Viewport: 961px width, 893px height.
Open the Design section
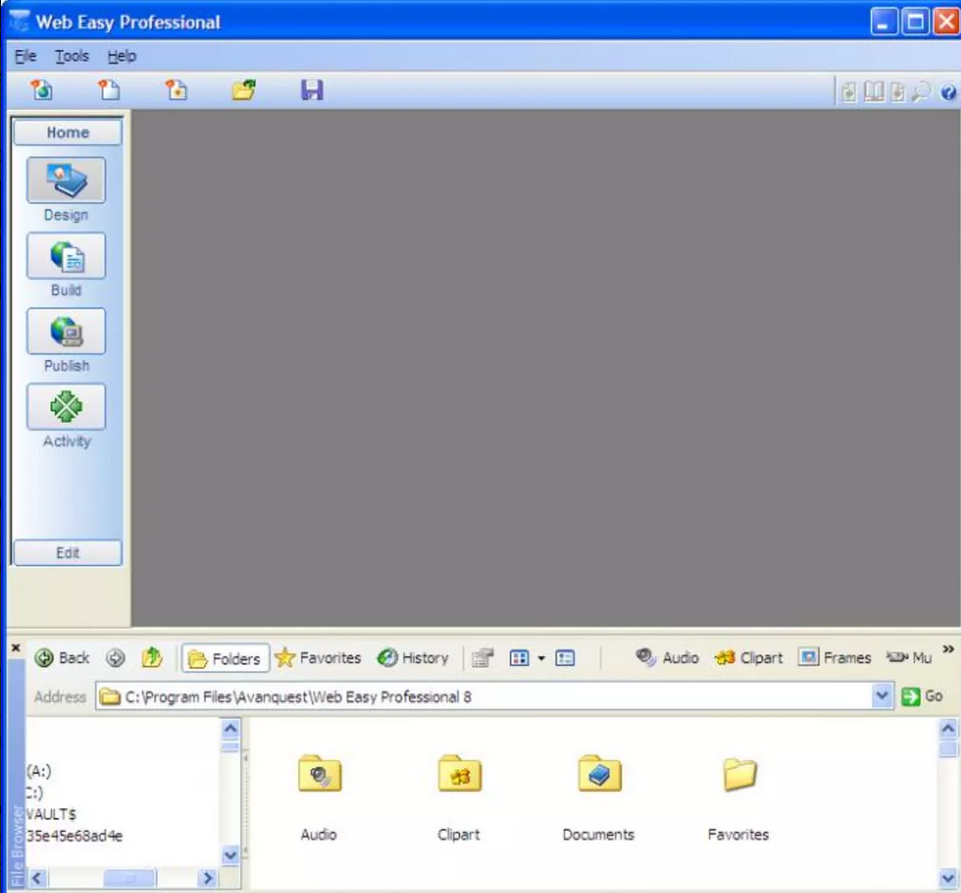click(x=66, y=180)
